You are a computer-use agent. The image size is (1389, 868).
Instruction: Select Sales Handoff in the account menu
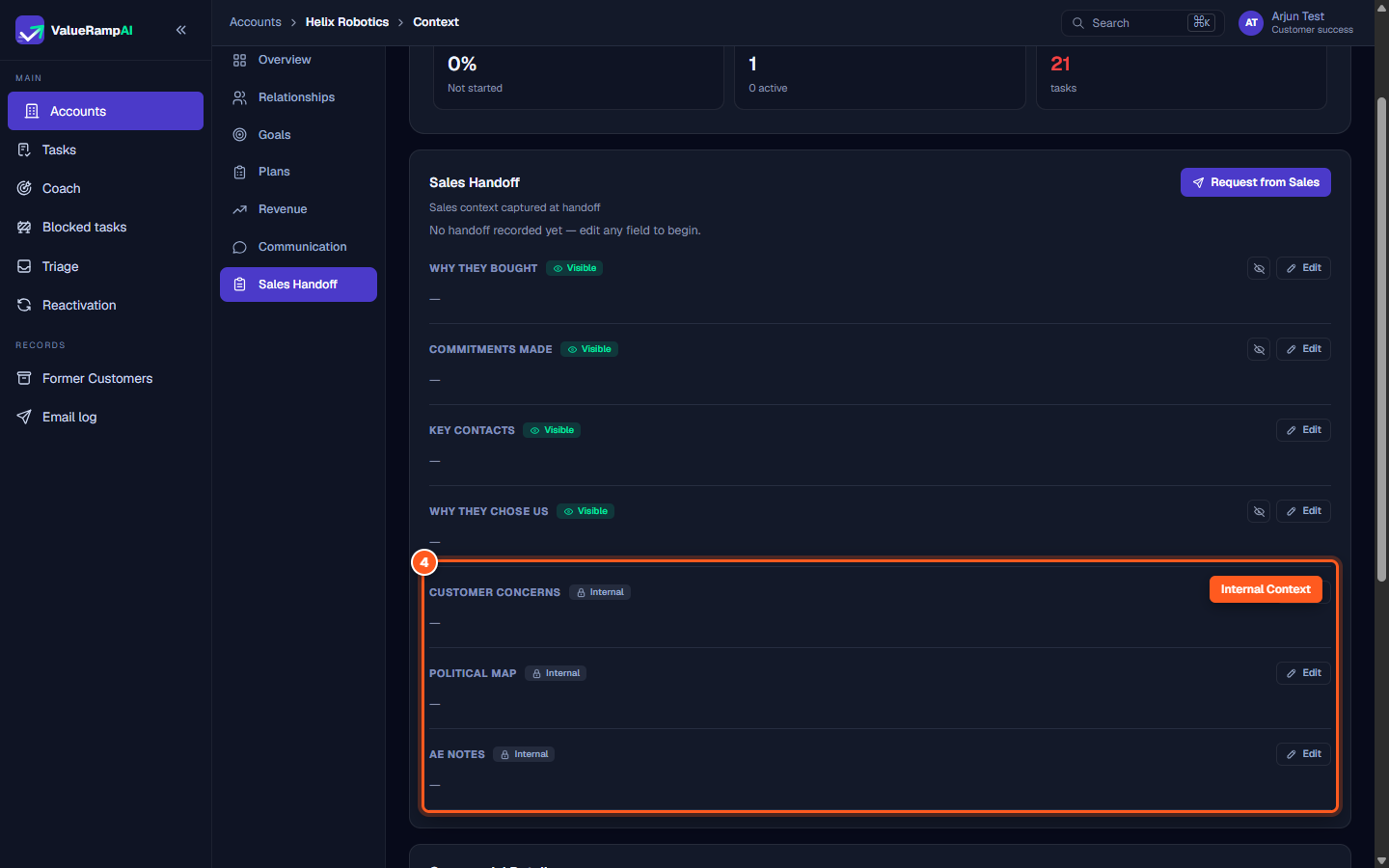[x=298, y=285]
